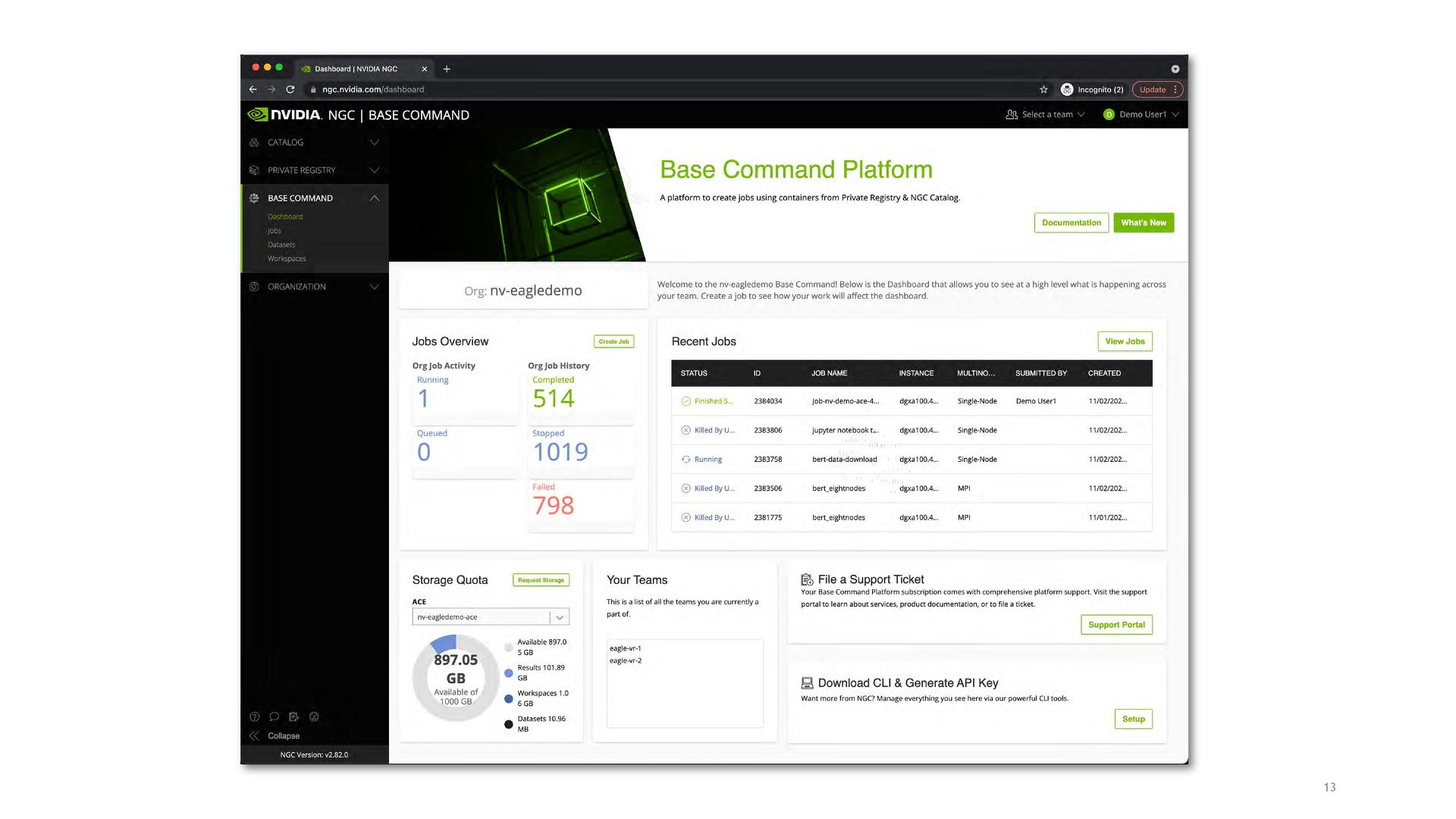Click the Setup button for CLI
This screenshot has height=819, width=1456.
[1134, 719]
